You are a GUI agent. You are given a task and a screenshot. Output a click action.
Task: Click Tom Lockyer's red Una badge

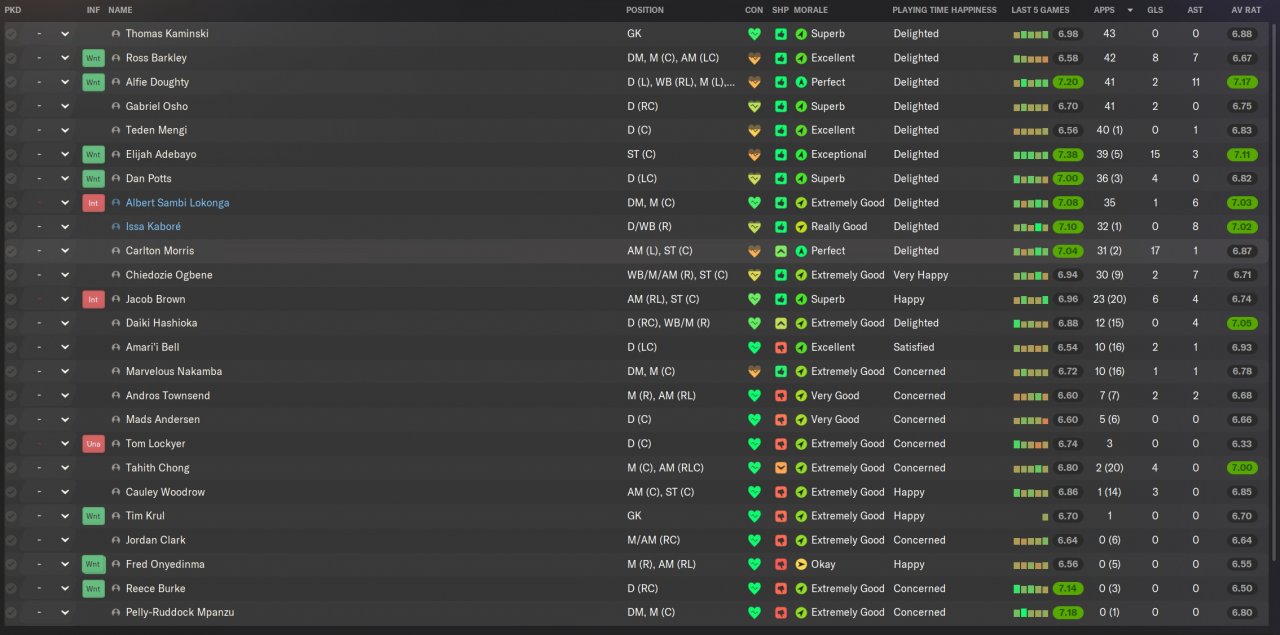click(93, 444)
